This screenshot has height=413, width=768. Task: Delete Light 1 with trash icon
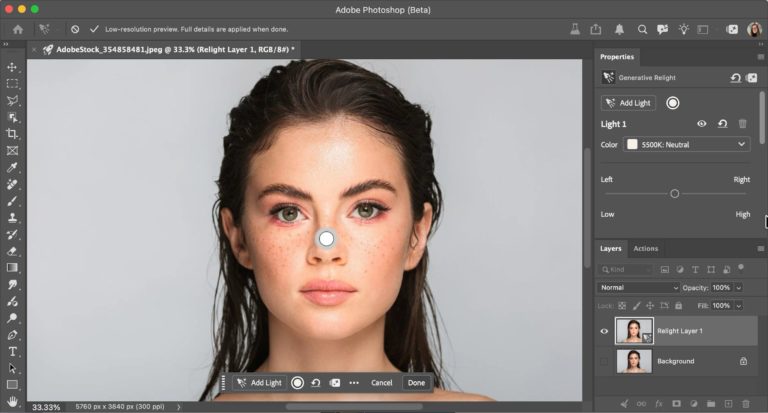click(743, 124)
